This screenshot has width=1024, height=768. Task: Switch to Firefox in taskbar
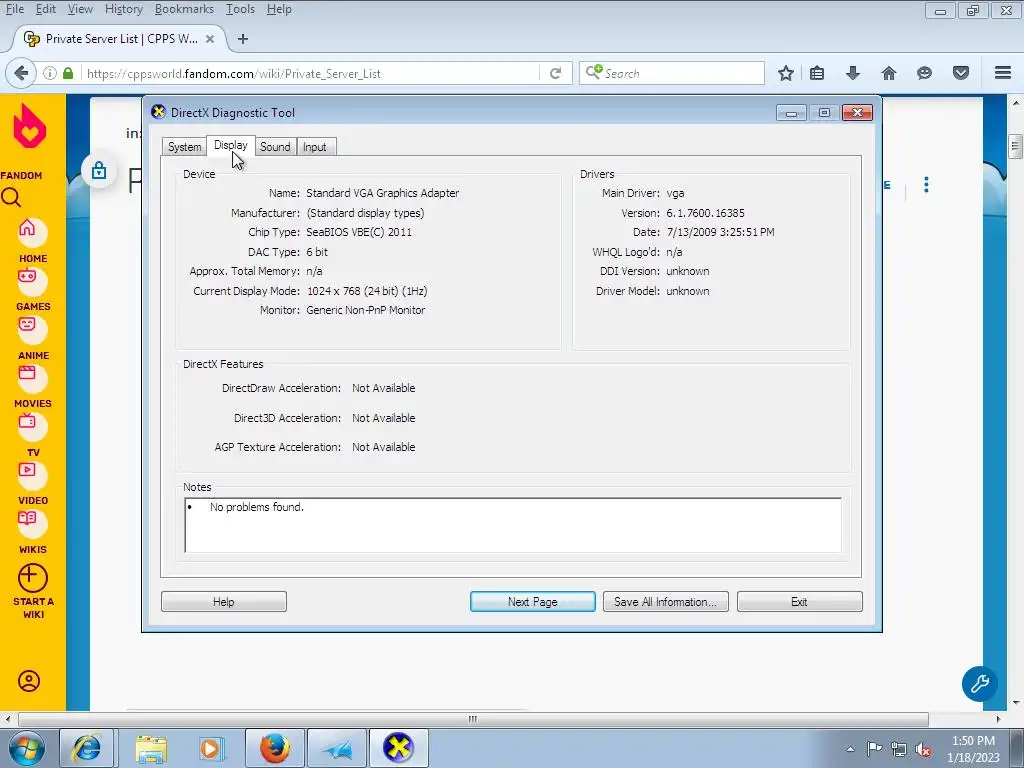pyautogui.click(x=274, y=748)
